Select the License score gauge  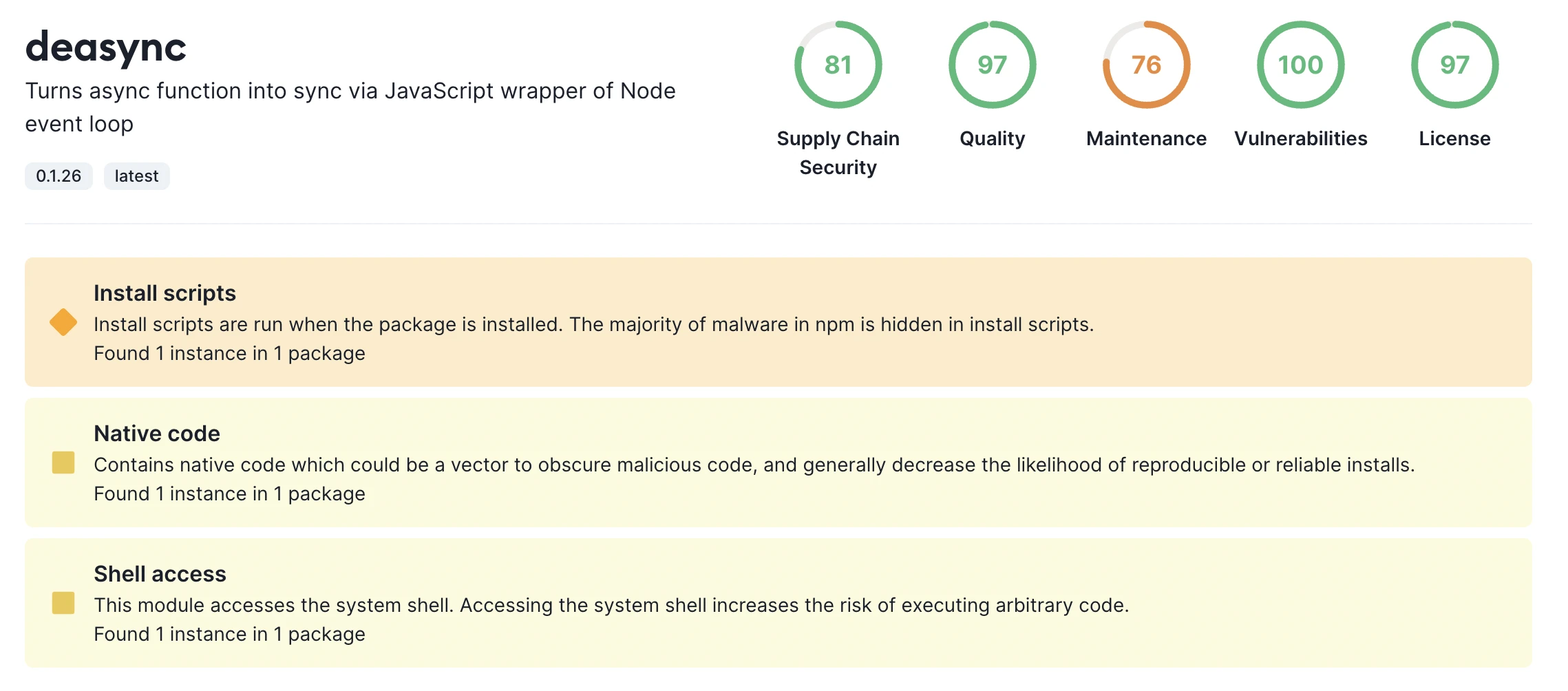[x=1454, y=65]
